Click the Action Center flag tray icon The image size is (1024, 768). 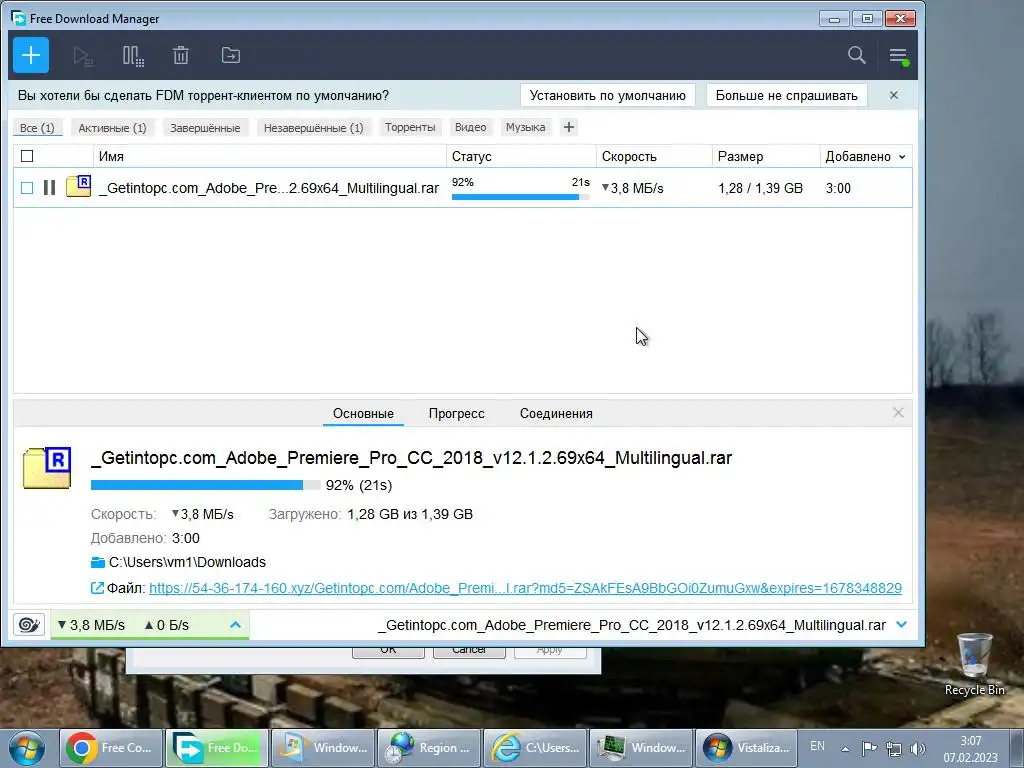point(869,748)
